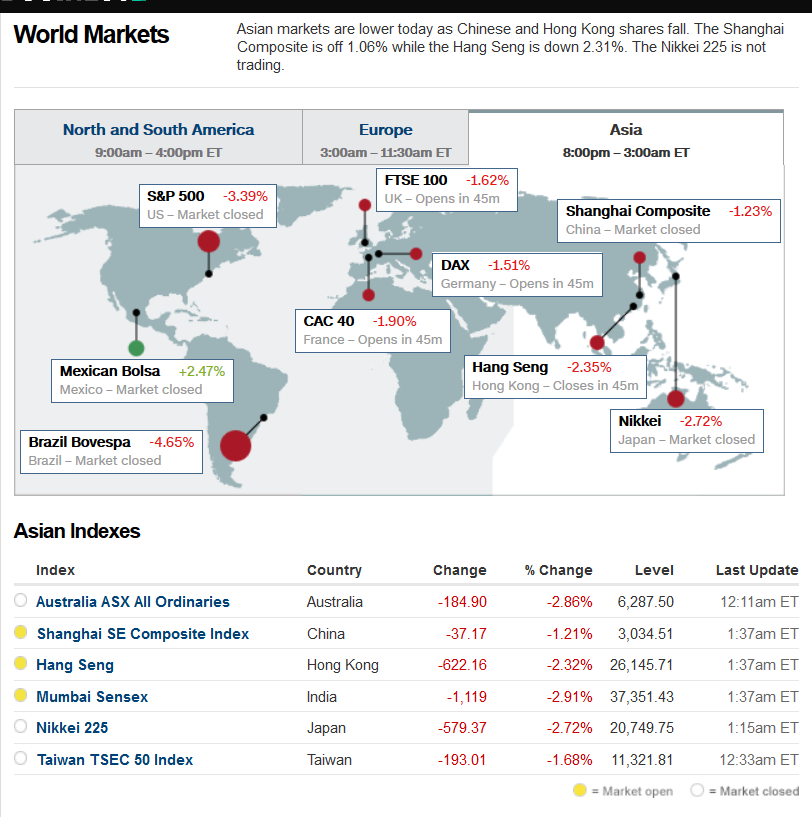This screenshot has height=817, width=812.
Task: Open the Nikkei Japan map info box
Action: point(686,431)
